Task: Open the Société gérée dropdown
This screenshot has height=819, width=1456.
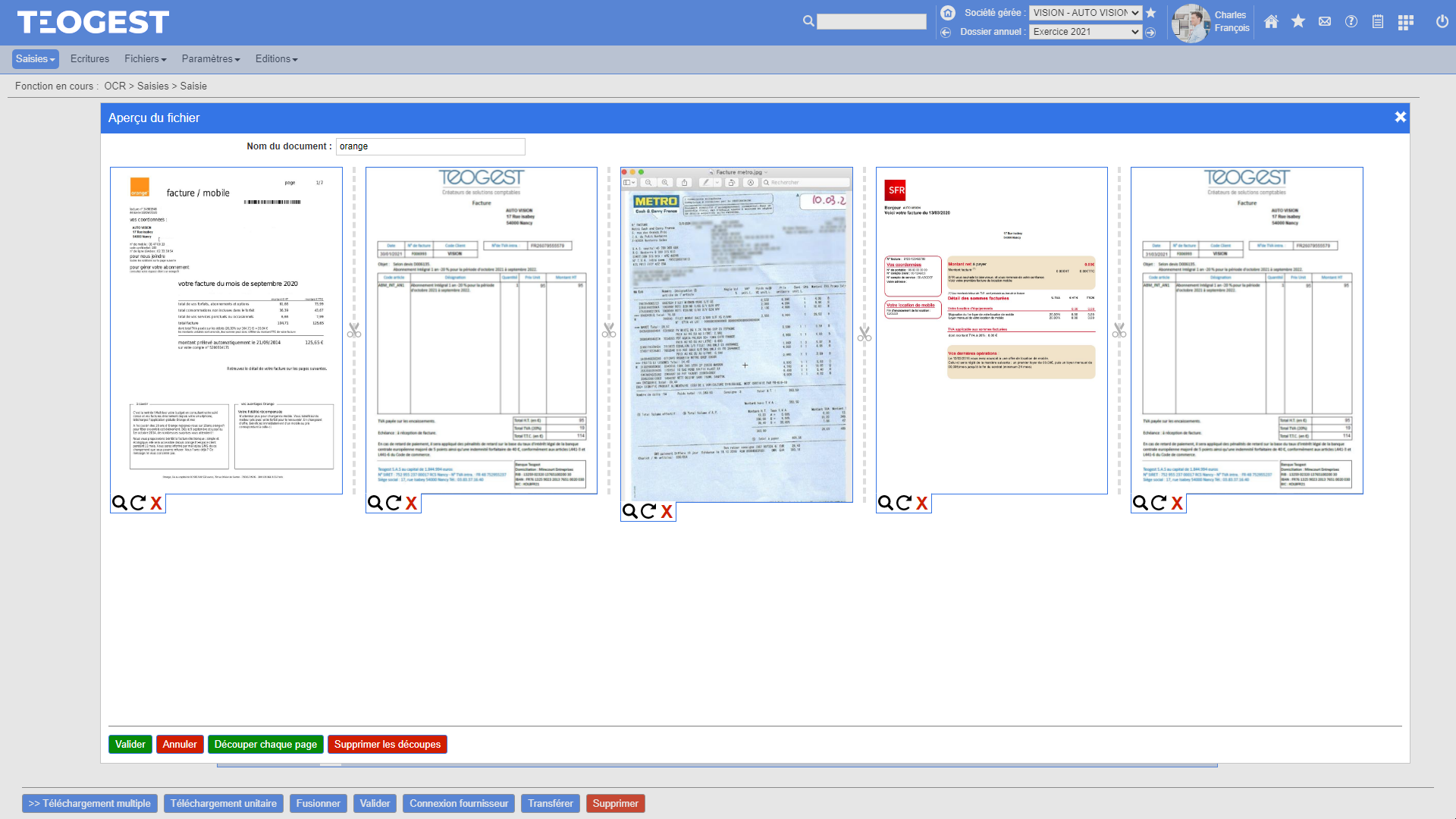Action: click(1086, 13)
